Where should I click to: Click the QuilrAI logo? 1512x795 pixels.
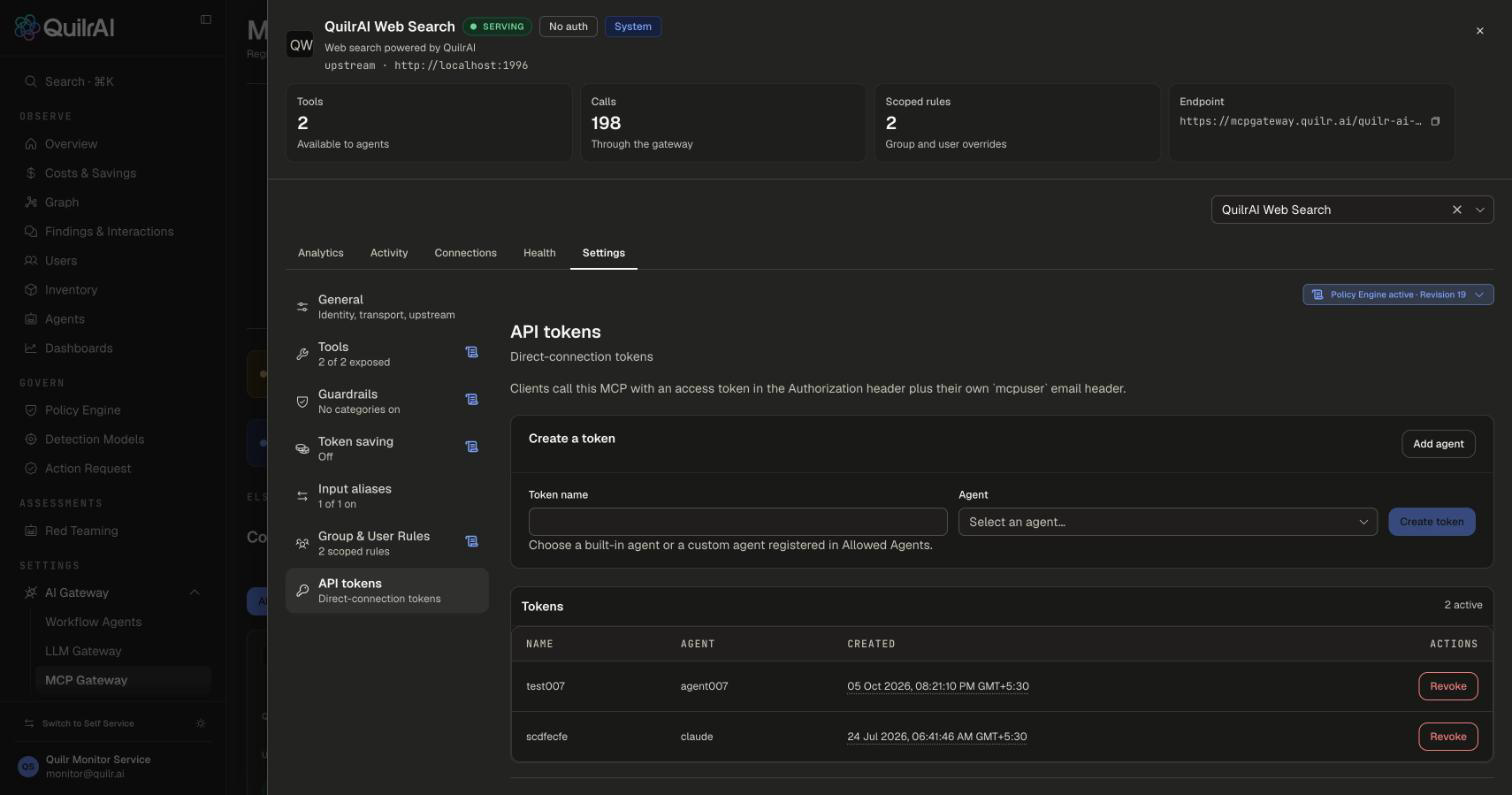pos(64,27)
